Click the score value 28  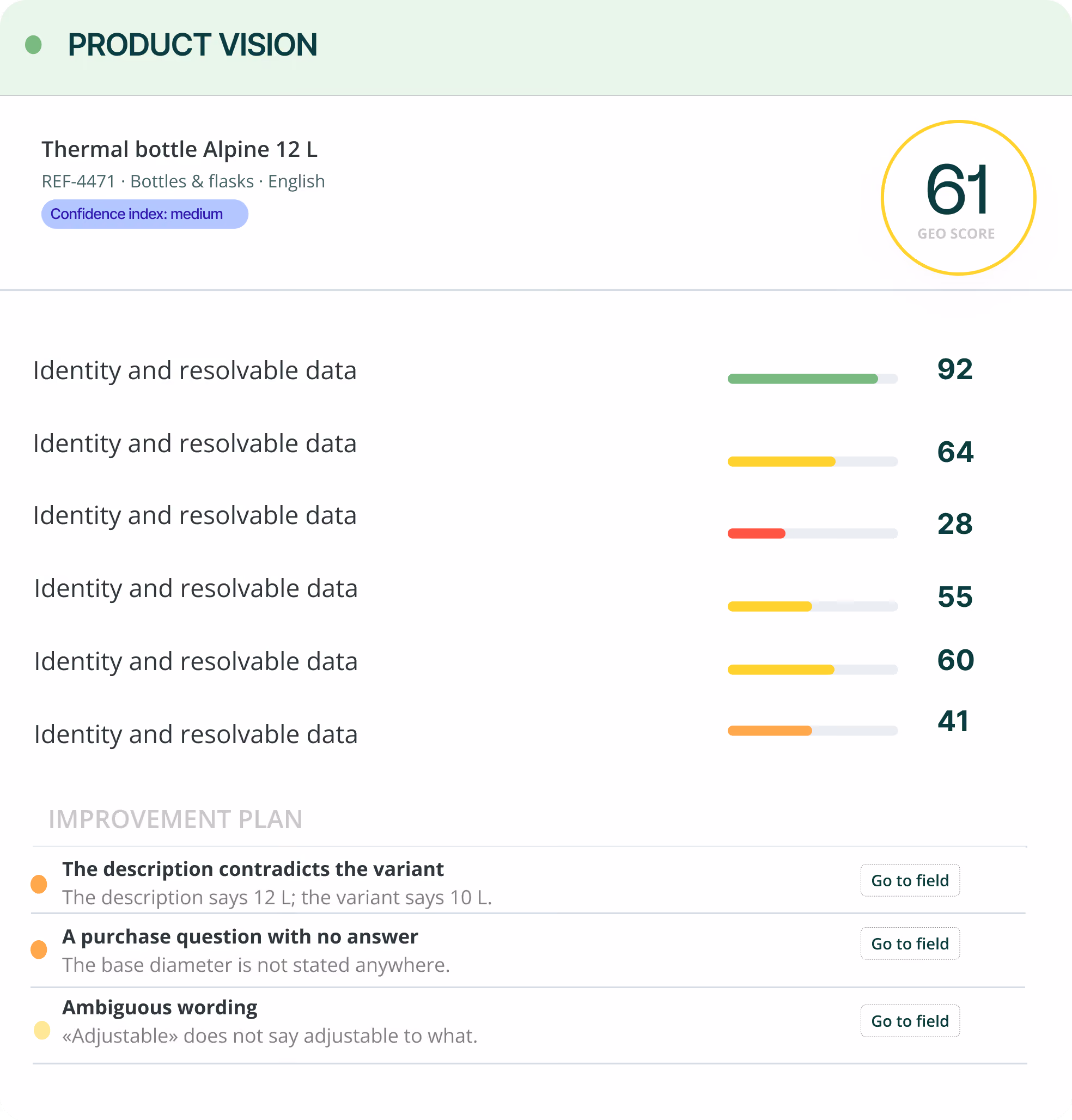click(x=955, y=524)
